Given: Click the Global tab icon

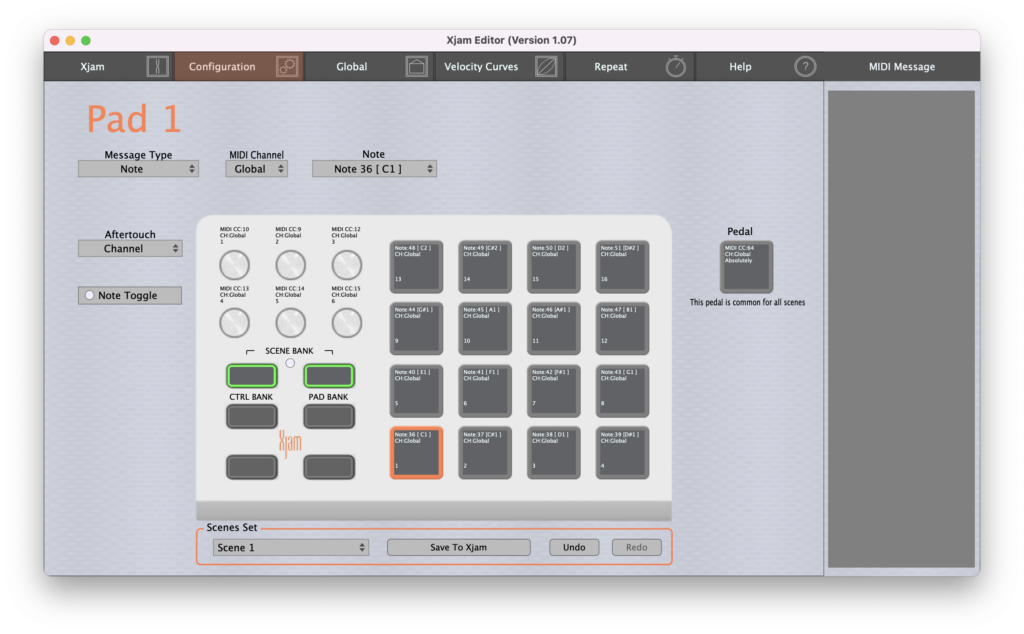Looking at the screenshot, I should pyautogui.click(x=417, y=67).
